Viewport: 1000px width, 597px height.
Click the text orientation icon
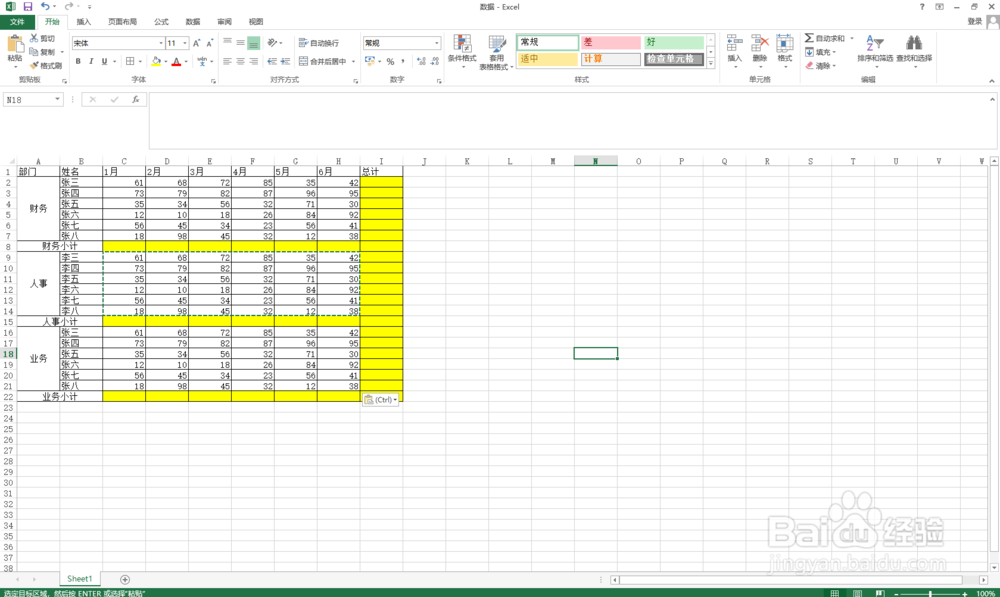coord(272,43)
